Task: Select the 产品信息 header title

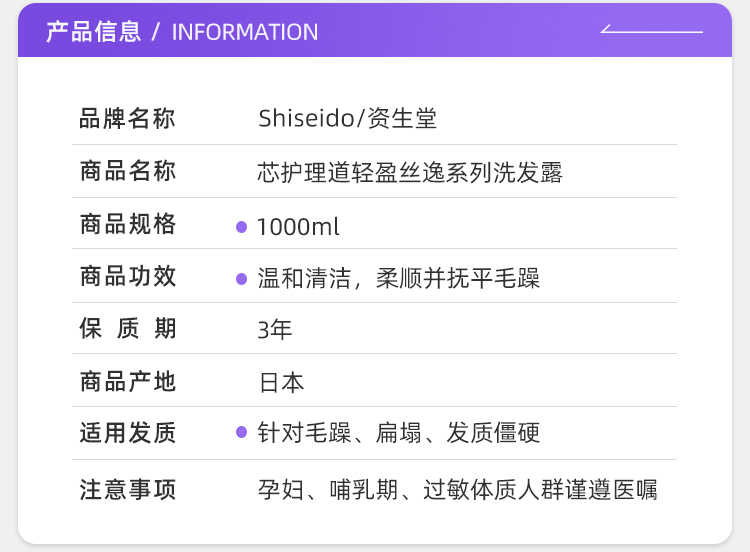Action: click(93, 31)
